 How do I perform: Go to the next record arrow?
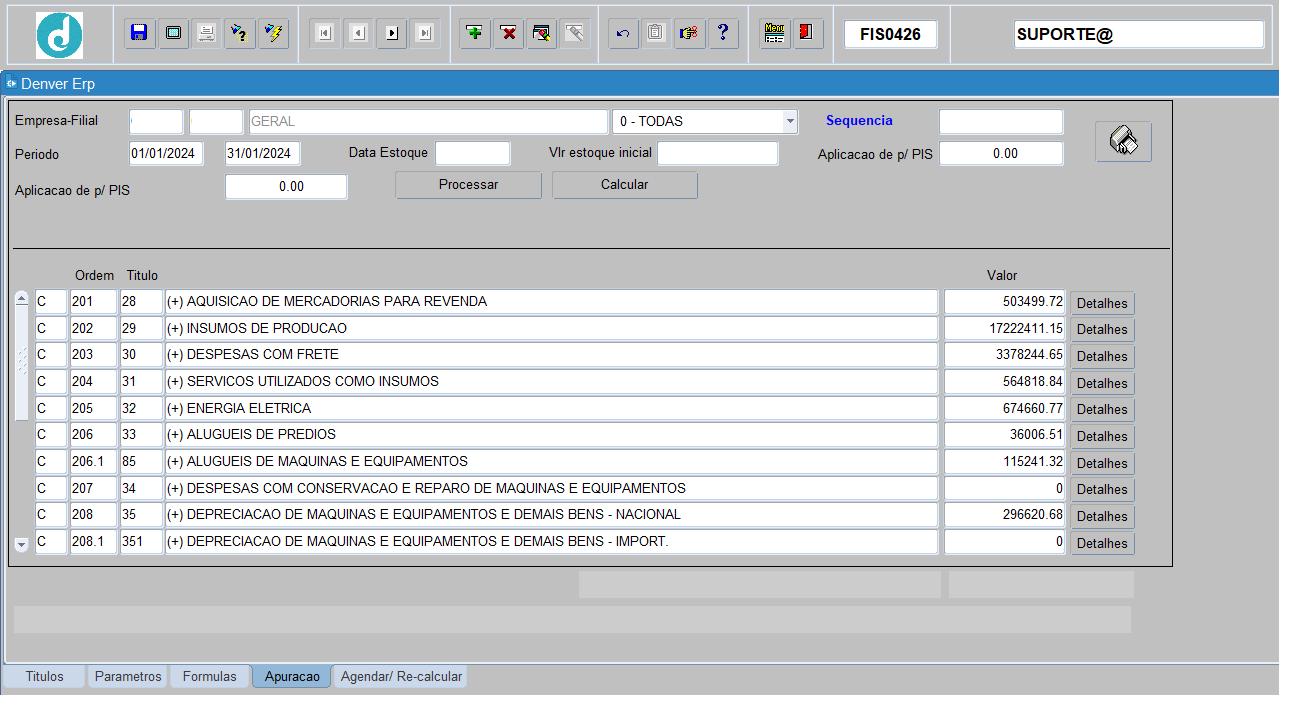pyautogui.click(x=391, y=33)
